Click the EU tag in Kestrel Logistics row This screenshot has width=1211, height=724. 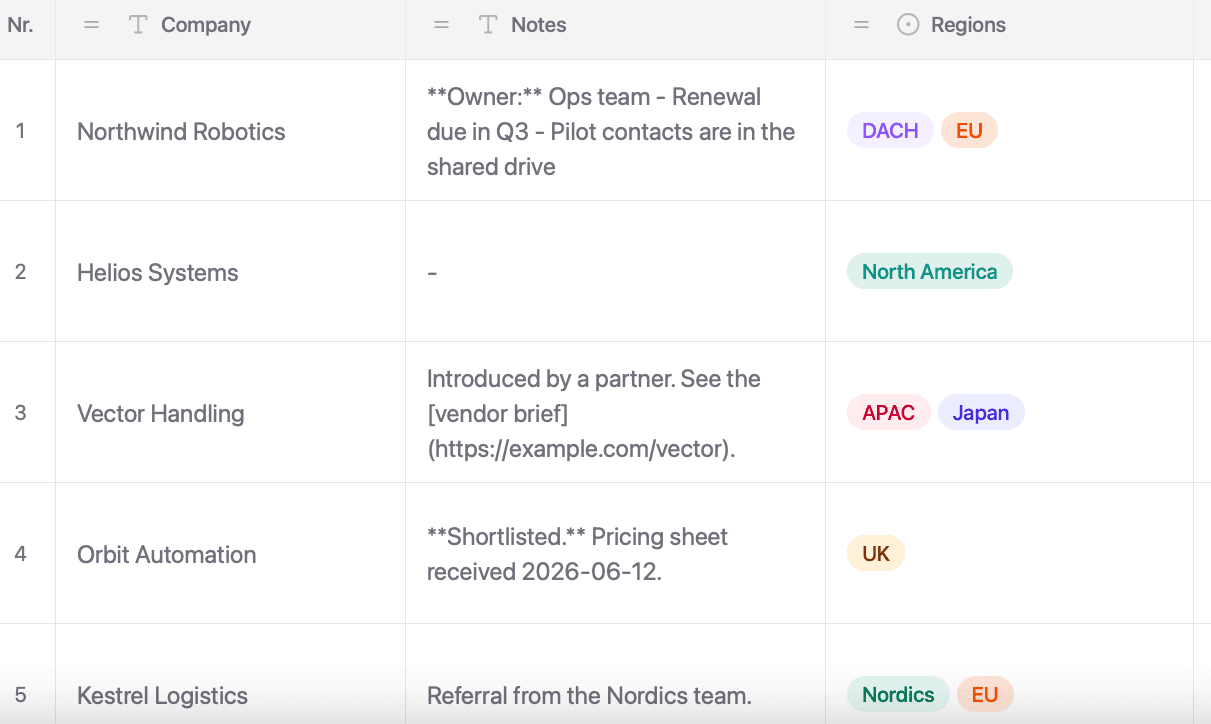(985, 695)
